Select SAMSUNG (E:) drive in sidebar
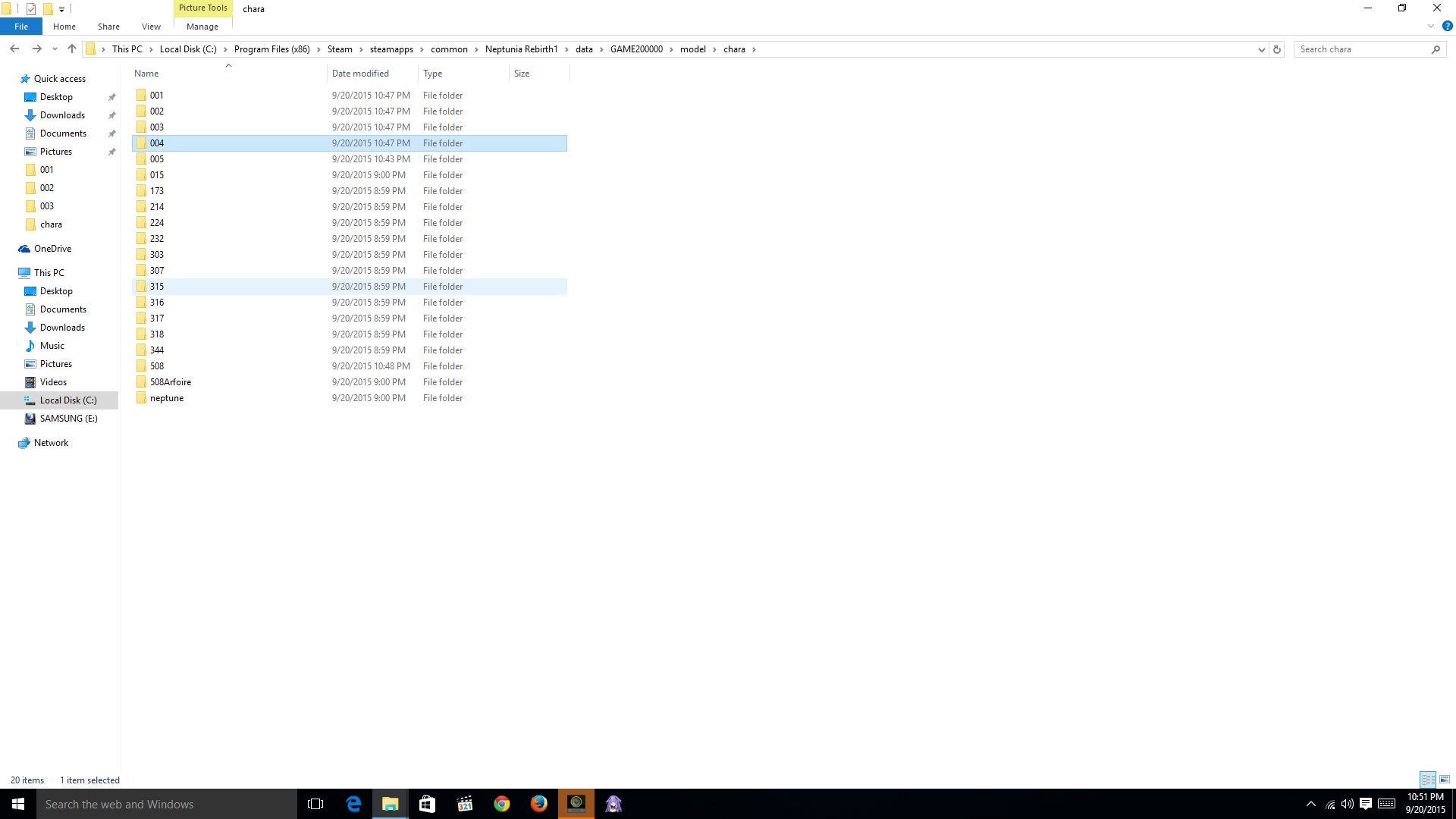The image size is (1456, 819). [68, 419]
